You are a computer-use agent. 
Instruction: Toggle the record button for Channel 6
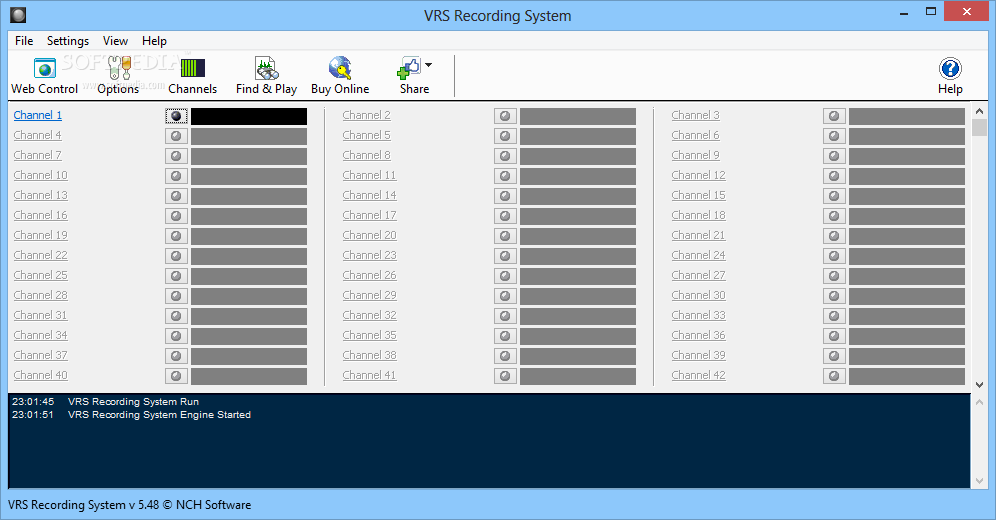(x=834, y=136)
